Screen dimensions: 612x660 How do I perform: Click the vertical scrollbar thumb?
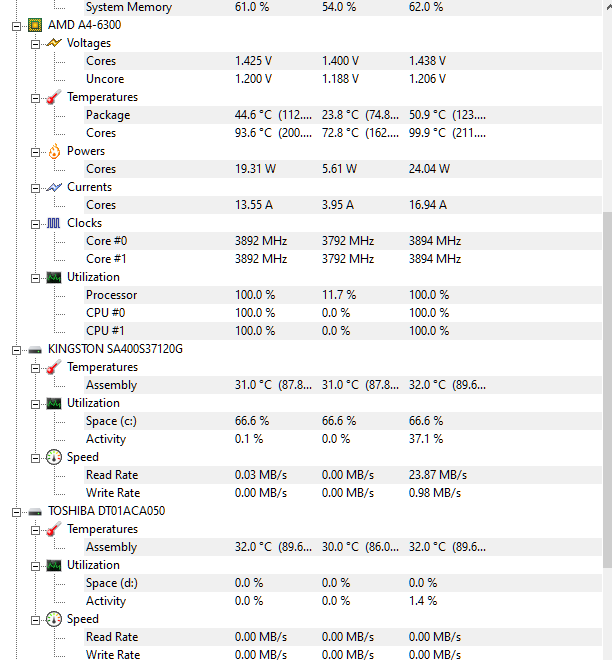607,389
